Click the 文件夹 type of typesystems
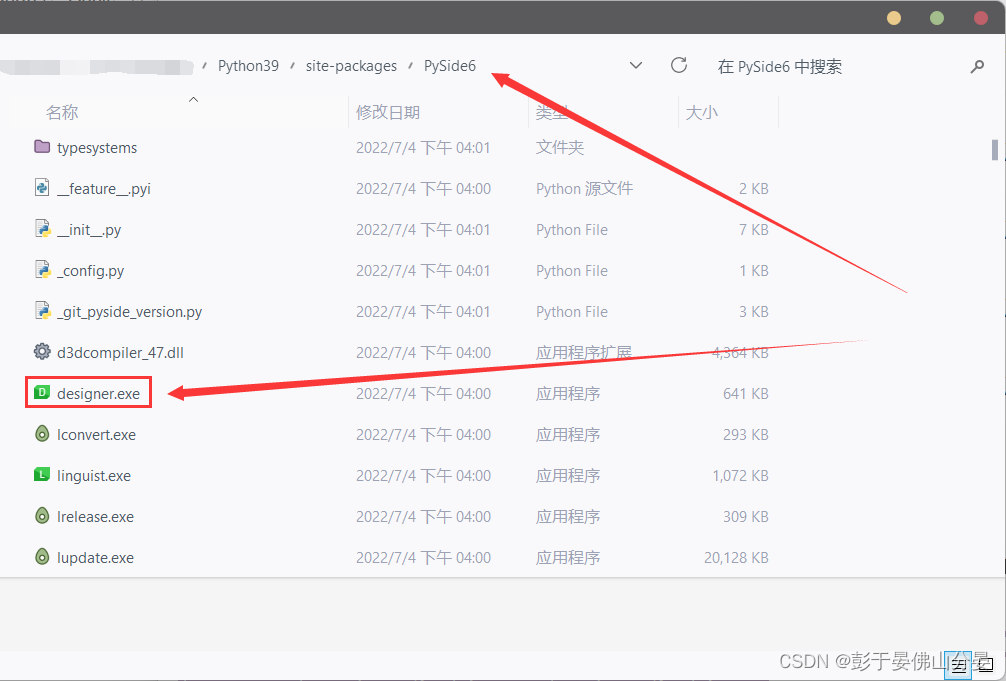1006x681 pixels. [559, 148]
